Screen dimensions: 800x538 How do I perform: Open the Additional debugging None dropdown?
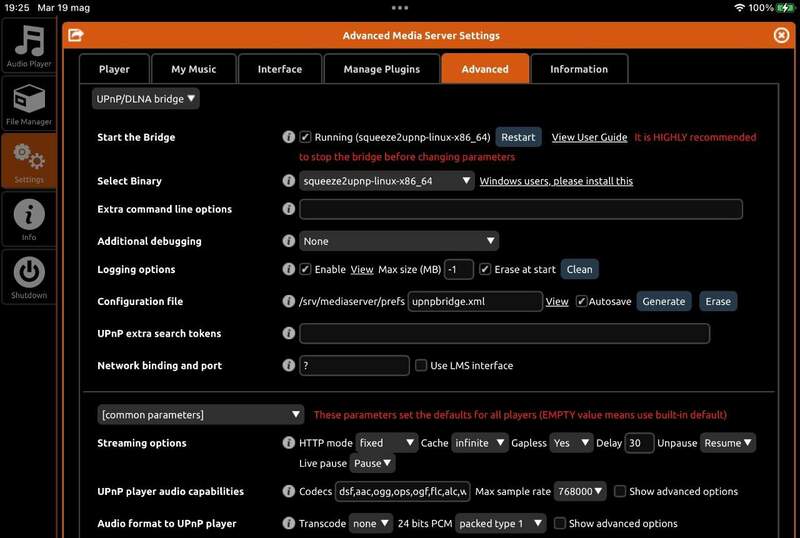tap(399, 241)
